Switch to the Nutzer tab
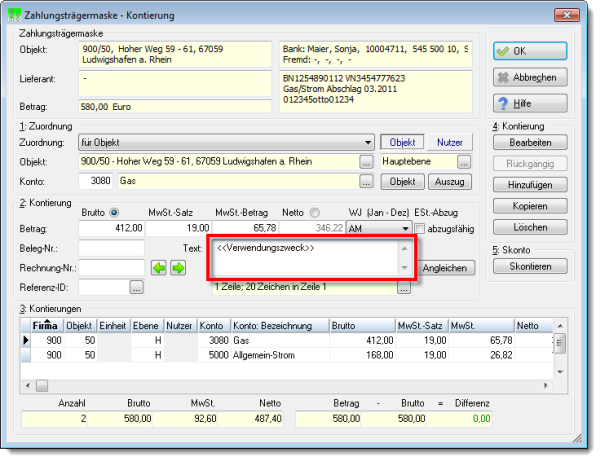The width and height of the screenshot is (600, 461). [450, 142]
